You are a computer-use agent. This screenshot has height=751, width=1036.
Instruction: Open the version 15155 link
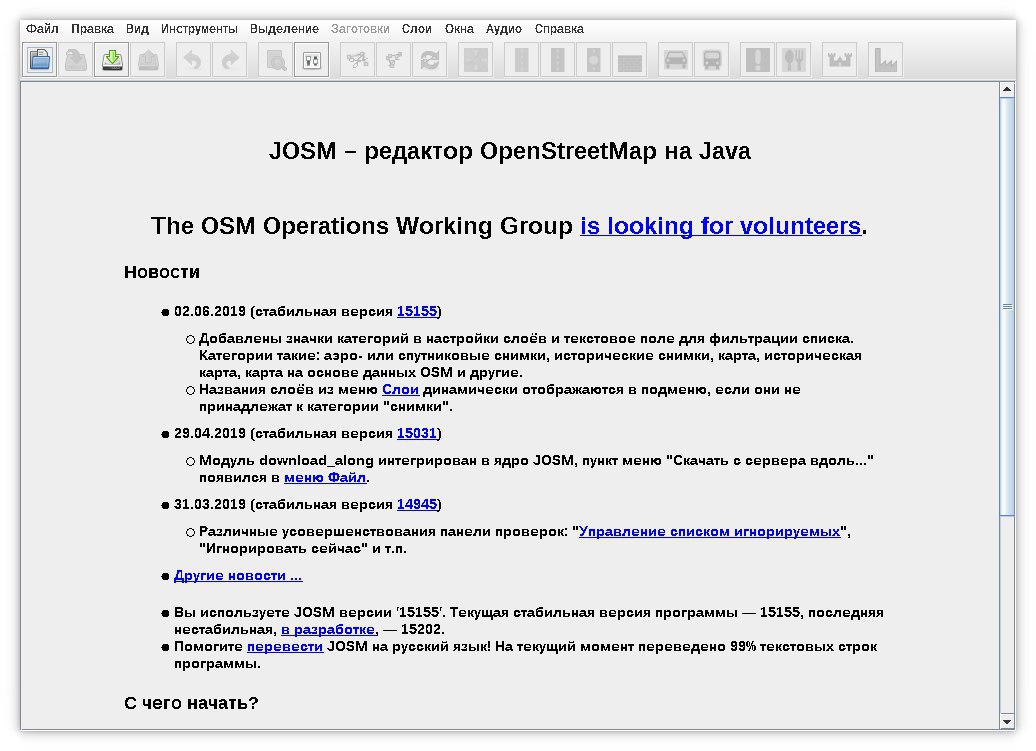click(x=417, y=311)
